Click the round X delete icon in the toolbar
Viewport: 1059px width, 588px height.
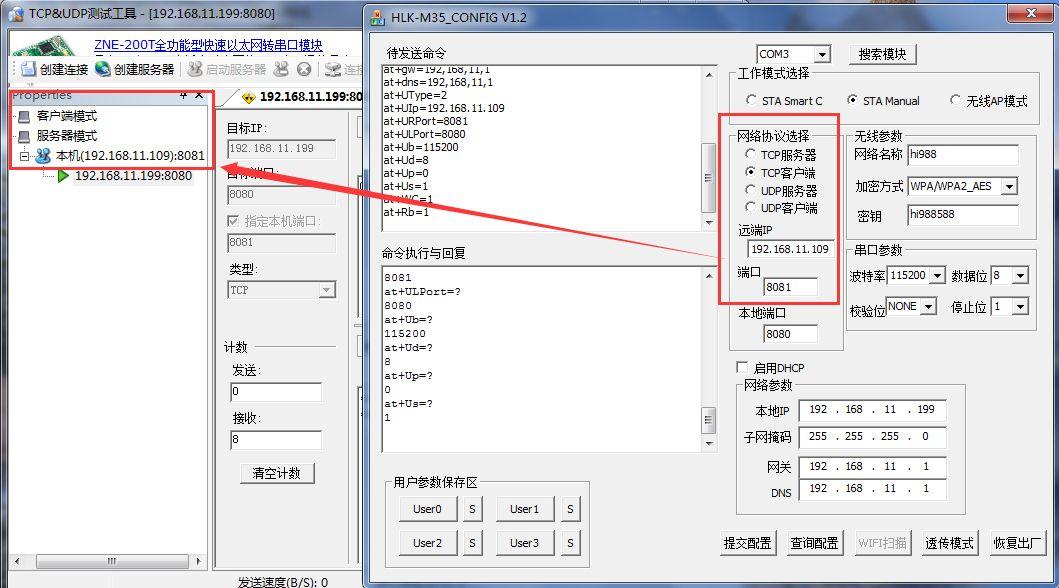[304, 69]
